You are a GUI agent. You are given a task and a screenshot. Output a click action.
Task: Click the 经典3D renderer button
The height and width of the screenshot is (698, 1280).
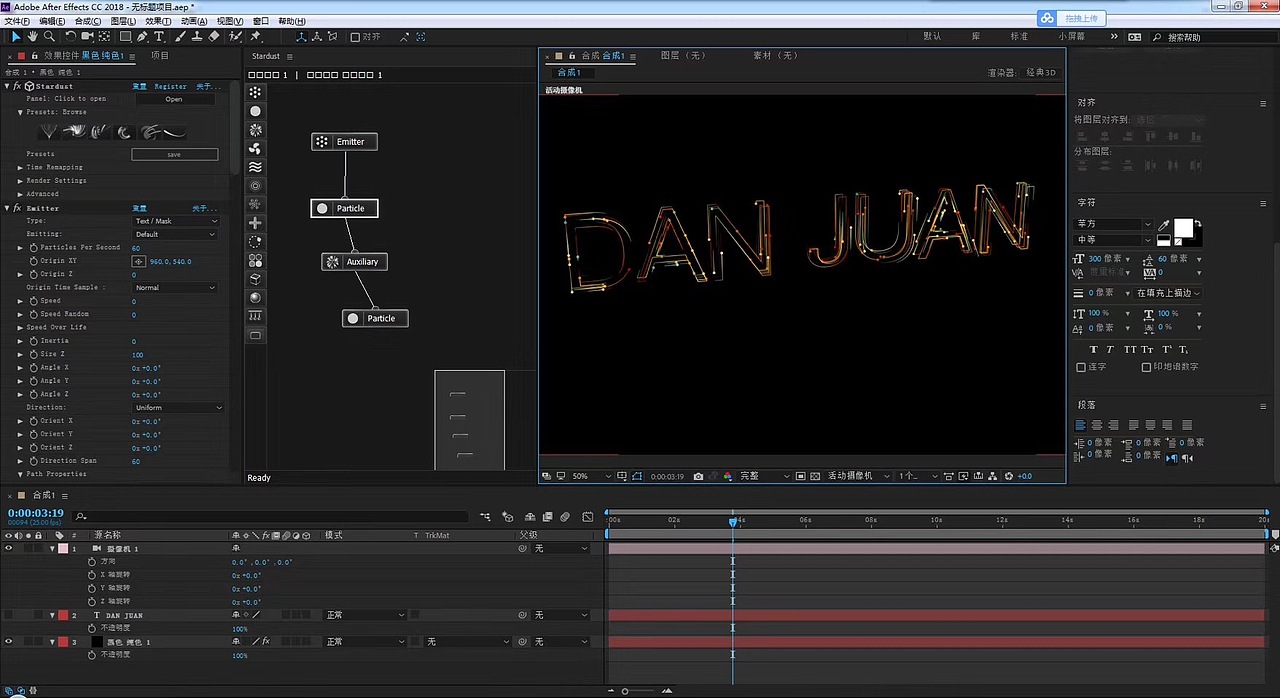[1041, 73]
